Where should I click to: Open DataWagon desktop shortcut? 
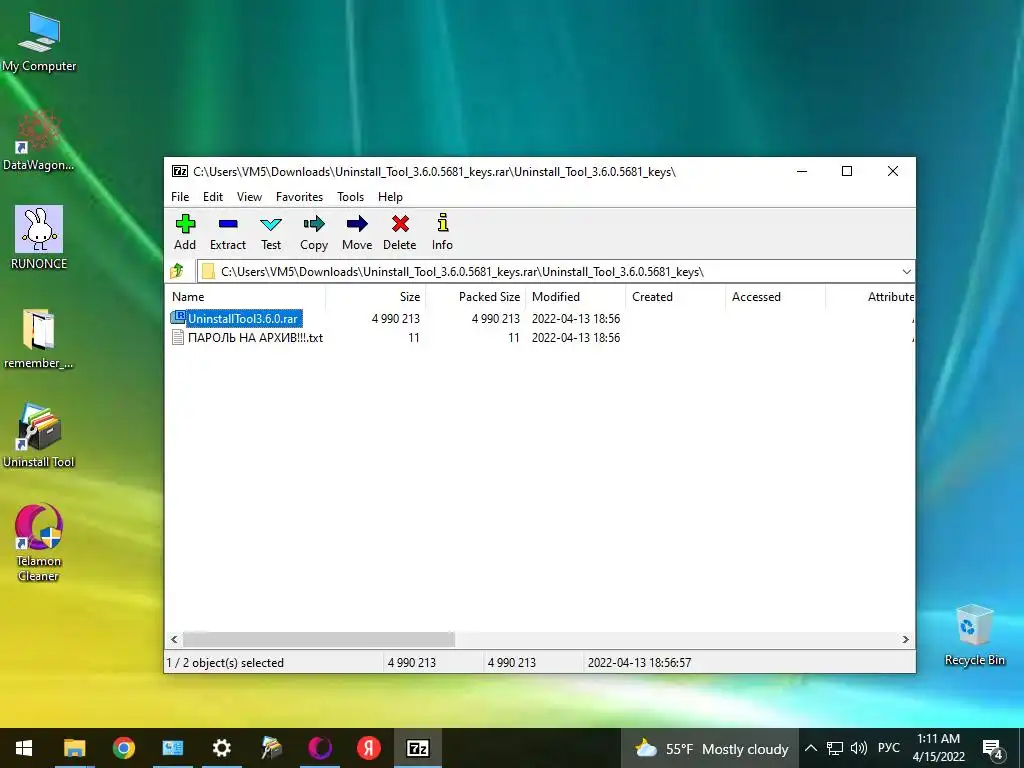coord(39,140)
